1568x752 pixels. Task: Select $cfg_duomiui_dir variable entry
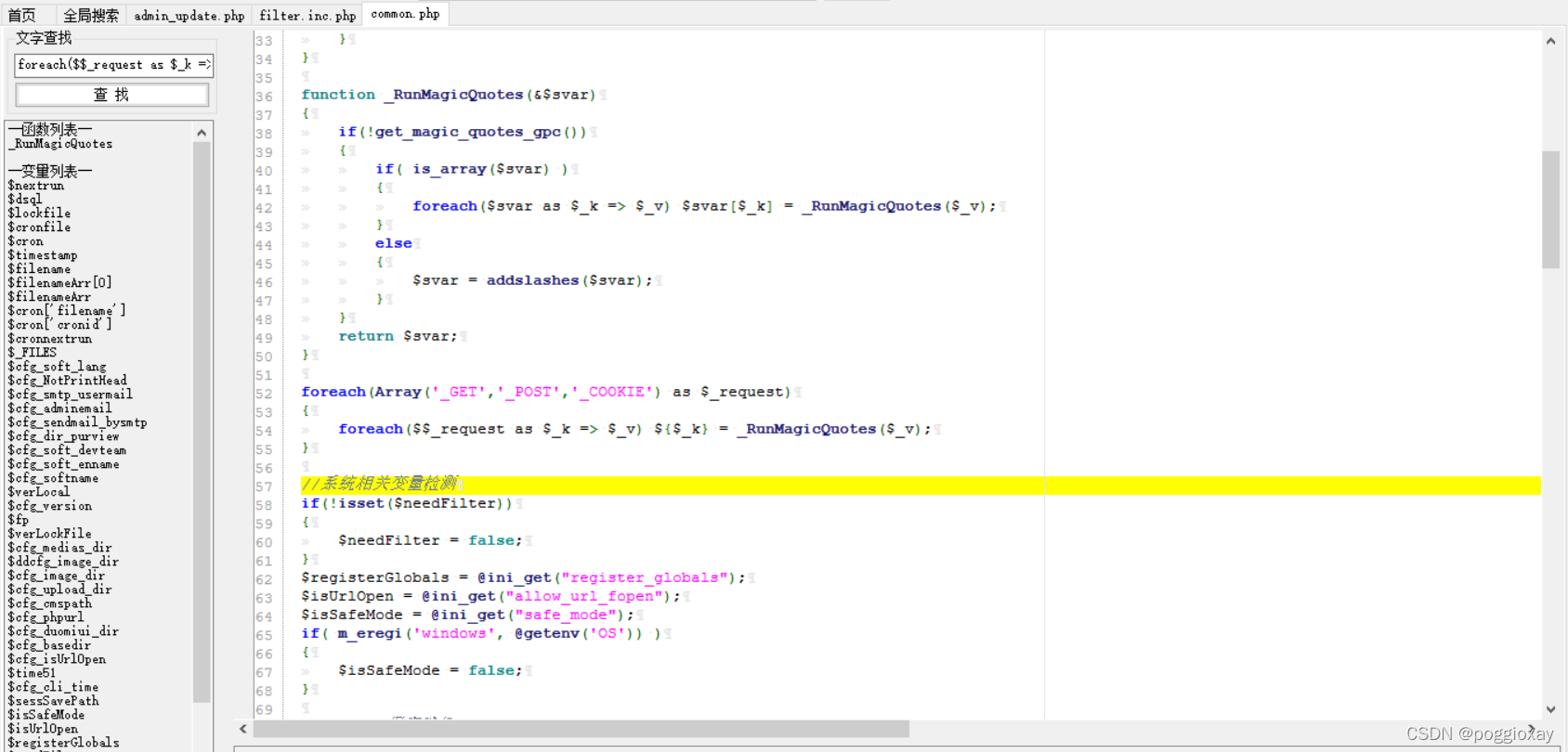click(63, 631)
